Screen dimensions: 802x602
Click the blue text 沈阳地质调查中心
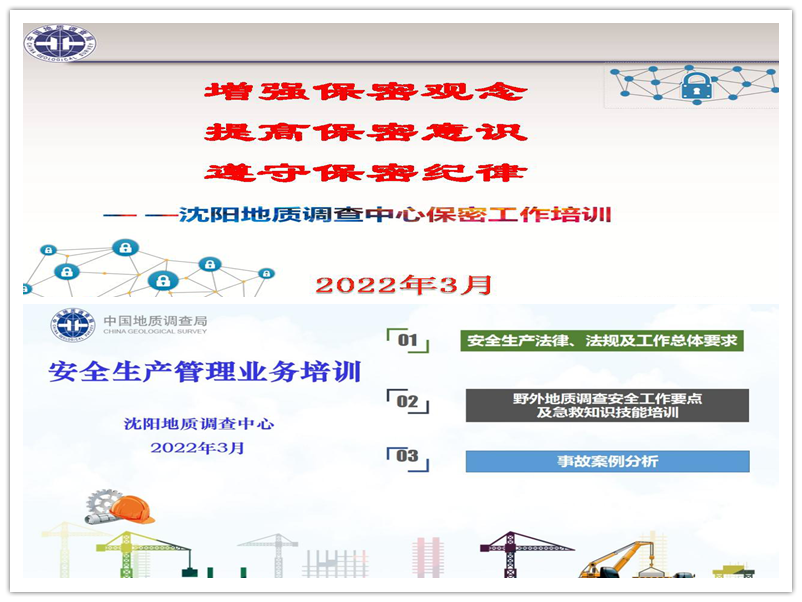point(199,424)
